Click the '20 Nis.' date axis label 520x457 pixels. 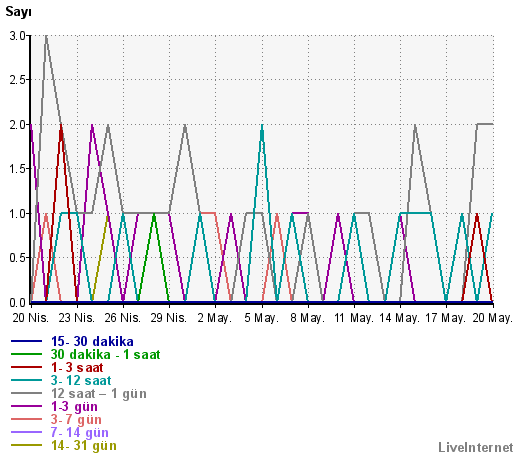tap(31, 318)
